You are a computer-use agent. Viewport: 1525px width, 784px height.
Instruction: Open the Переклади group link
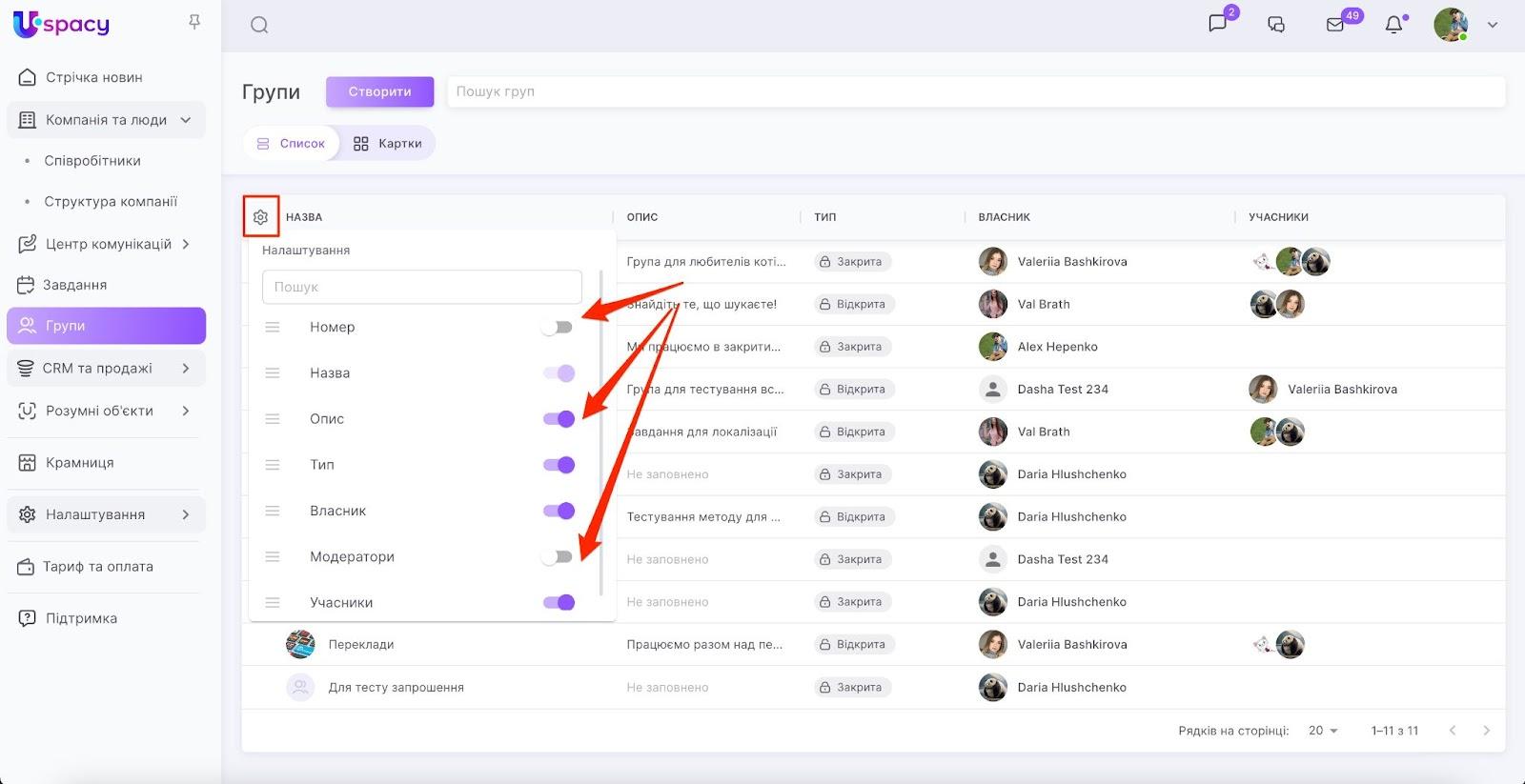click(361, 645)
